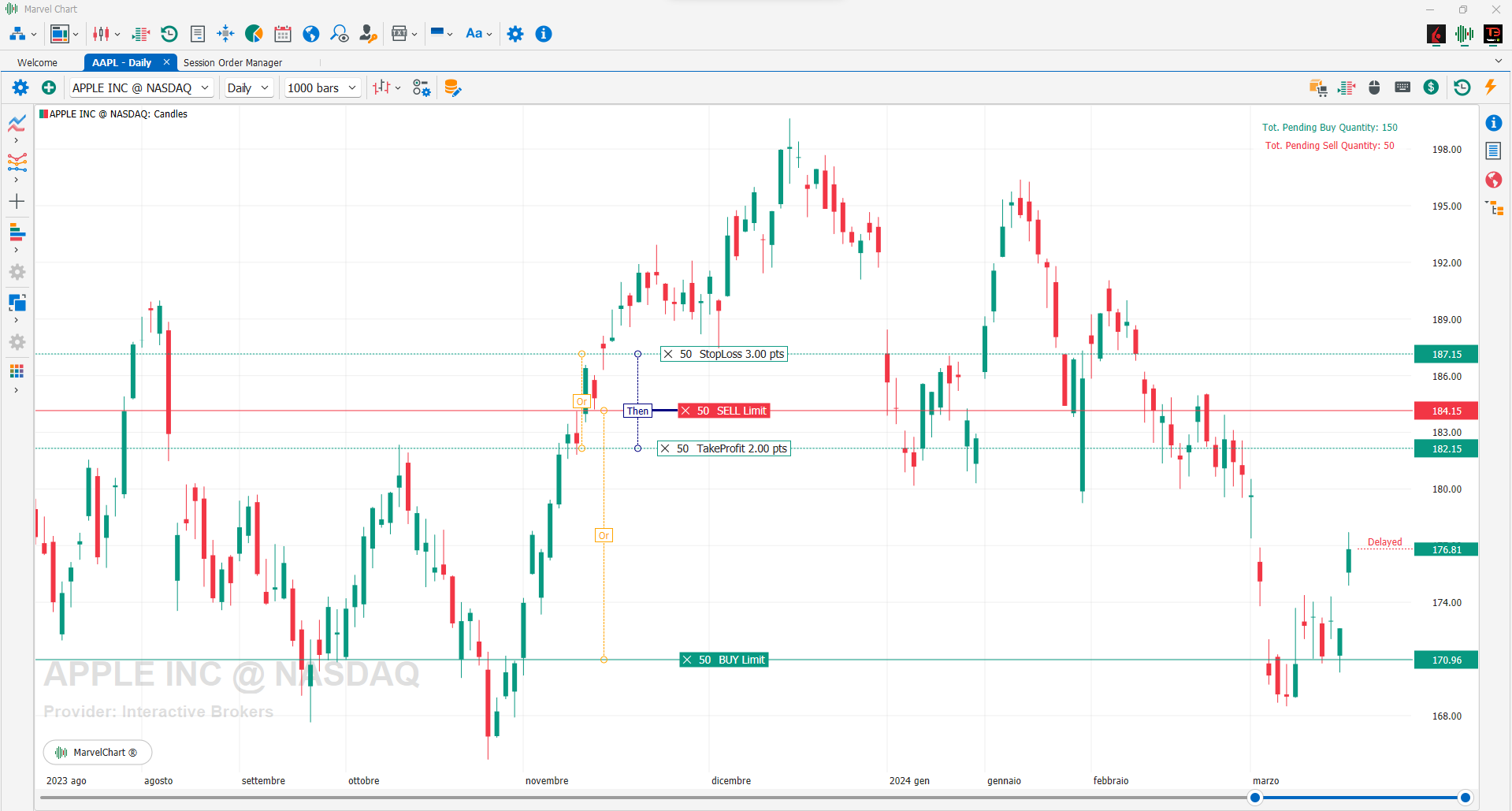
Task: Cancel the 50 SELL Limit order
Action: point(685,411)
